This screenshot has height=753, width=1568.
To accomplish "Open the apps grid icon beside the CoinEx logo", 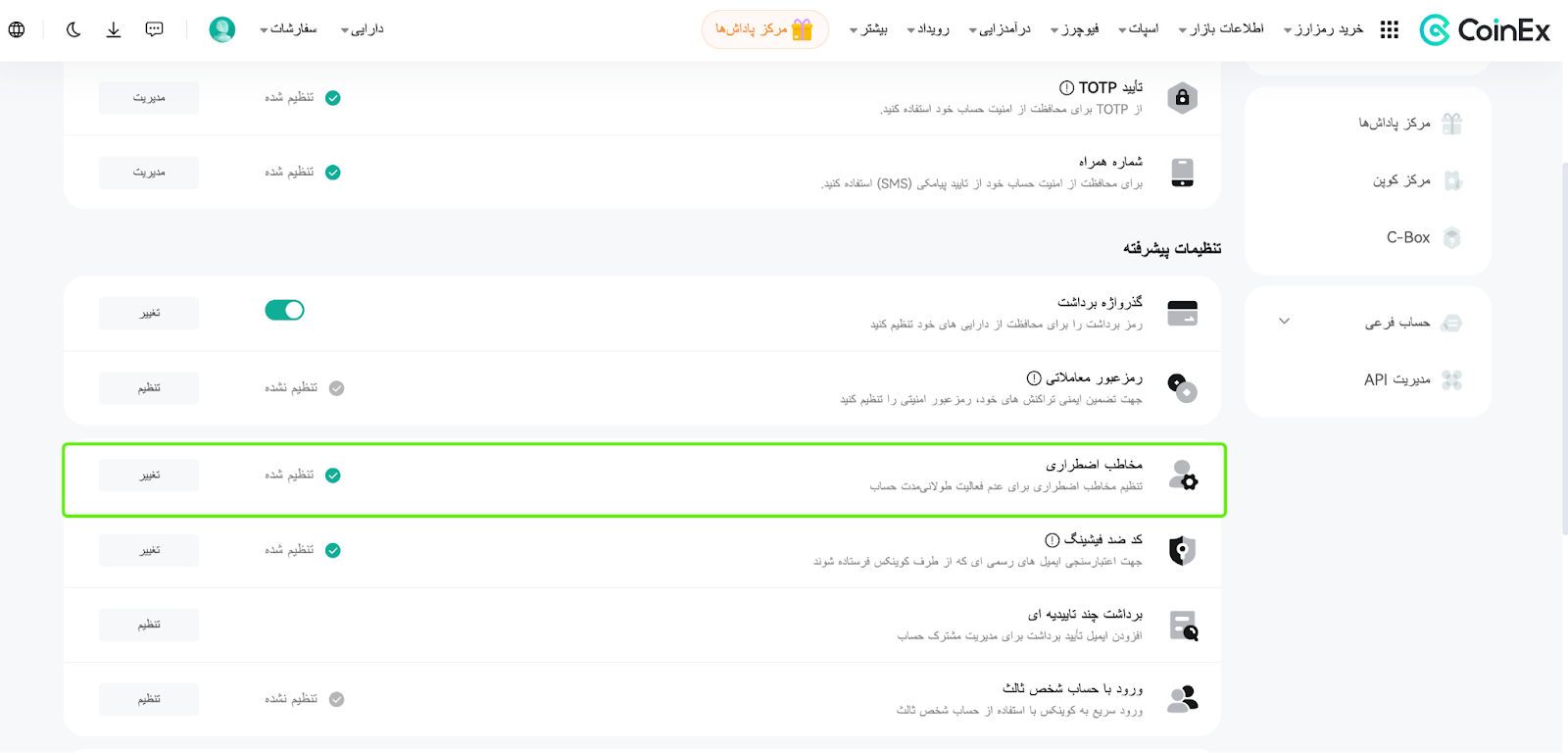I will (x=1389, y=30).
